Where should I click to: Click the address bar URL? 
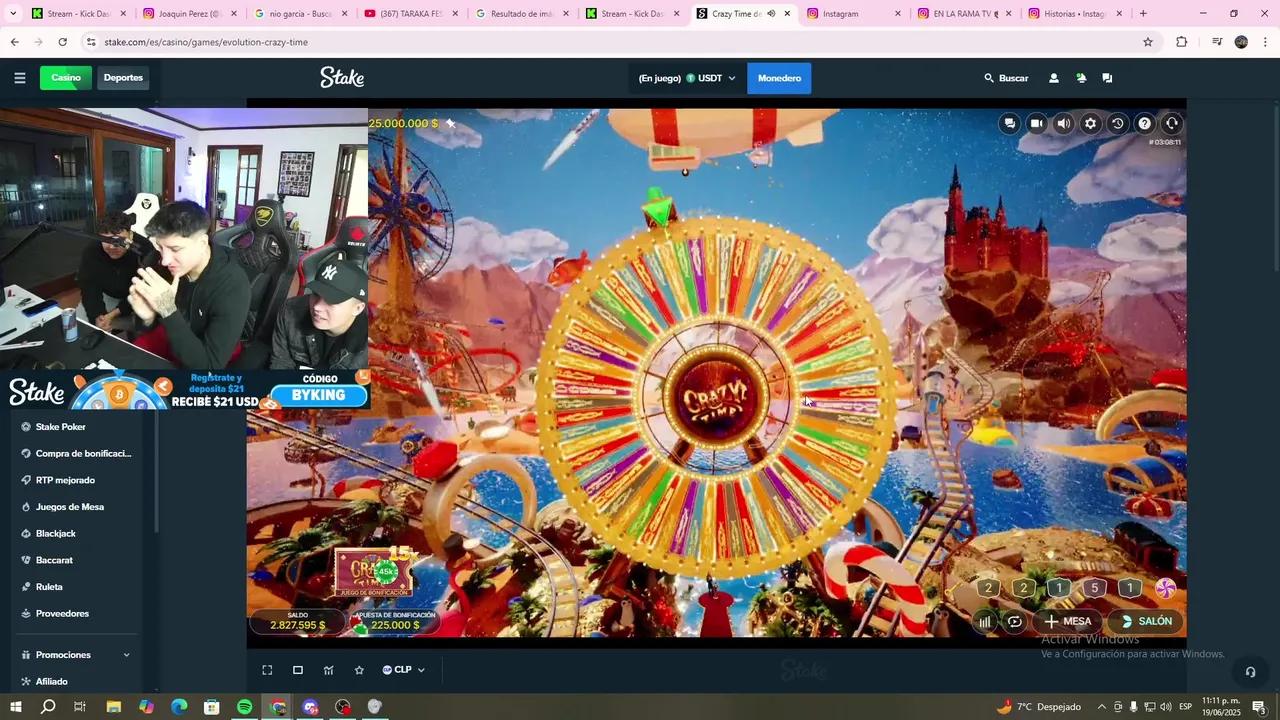coord(206,42)
